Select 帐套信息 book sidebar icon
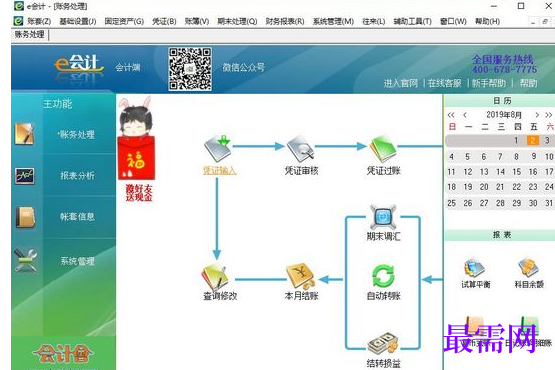Image resolution: width=555 pixels, height=370 pixels. coord(25,217)
